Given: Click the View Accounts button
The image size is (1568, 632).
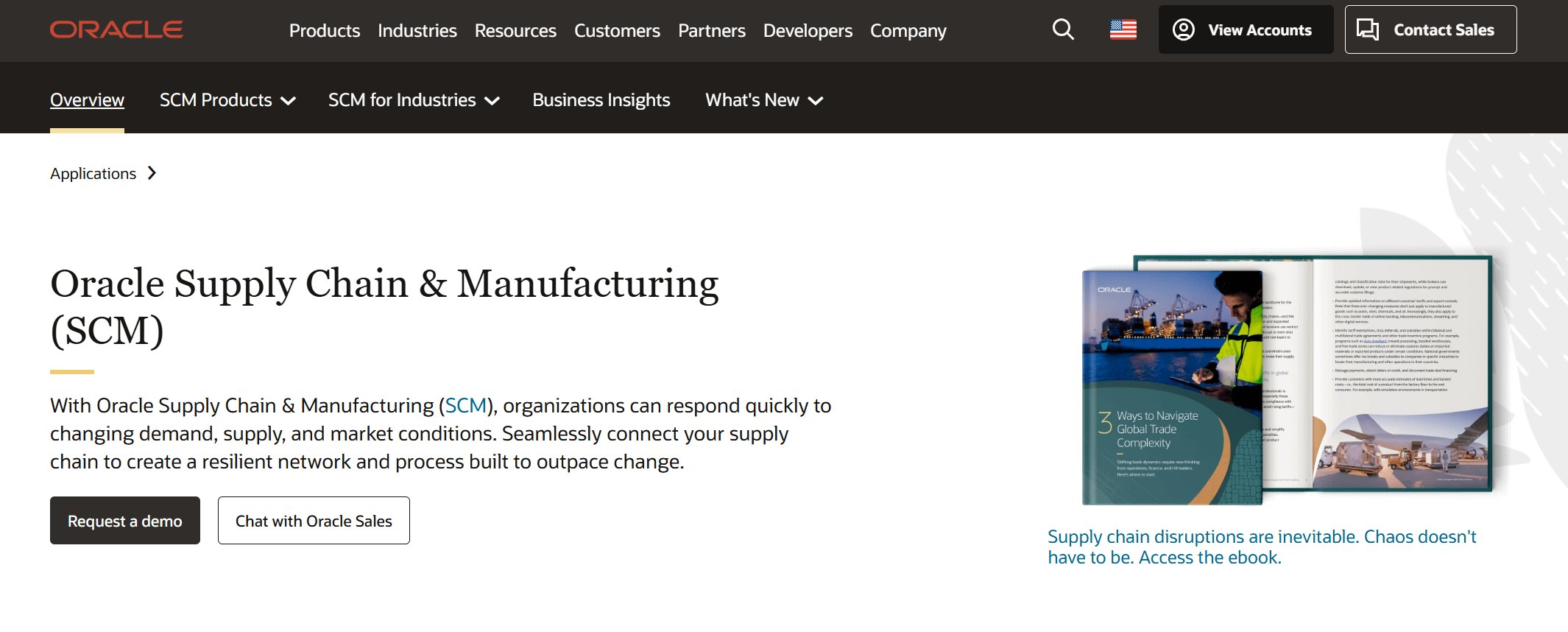Looking at the screenshot, I should (x=1246, y=29).
